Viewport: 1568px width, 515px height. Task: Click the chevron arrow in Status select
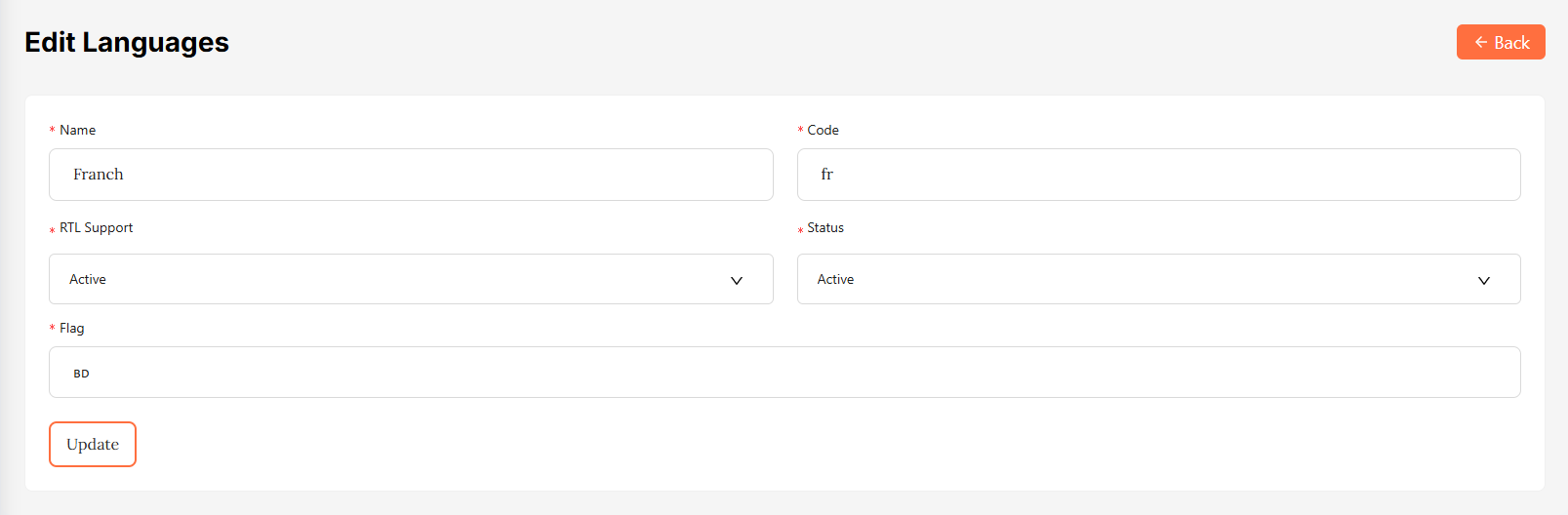tap(1484, 280)
